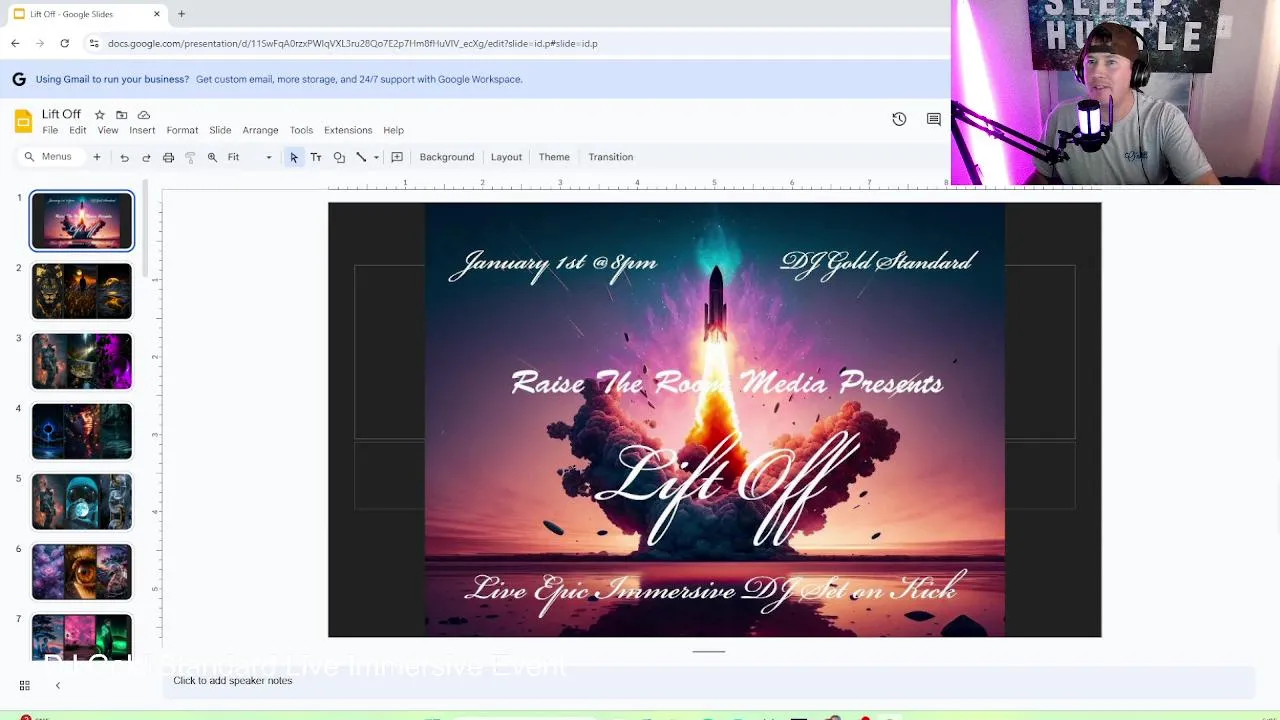1280x720 pixels.
Task: Open the File menu
Action: point(50,130)
